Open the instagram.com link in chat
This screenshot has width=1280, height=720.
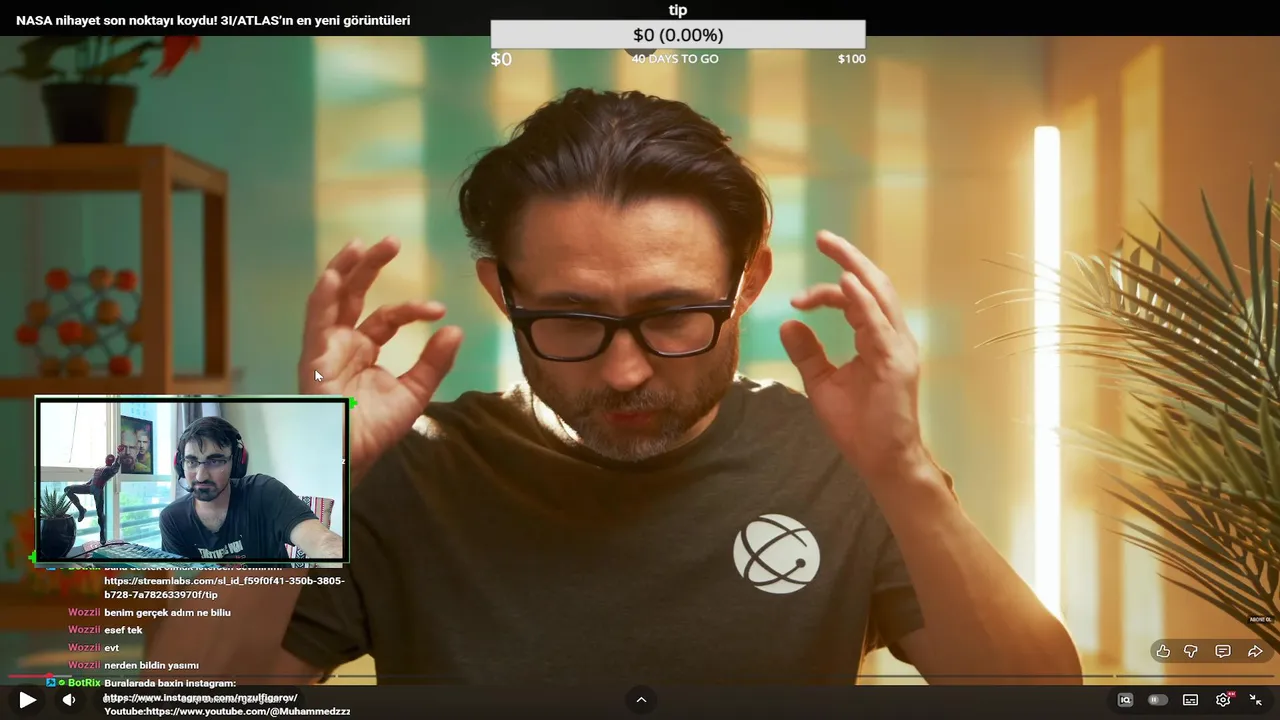click(x=201, y=697)
